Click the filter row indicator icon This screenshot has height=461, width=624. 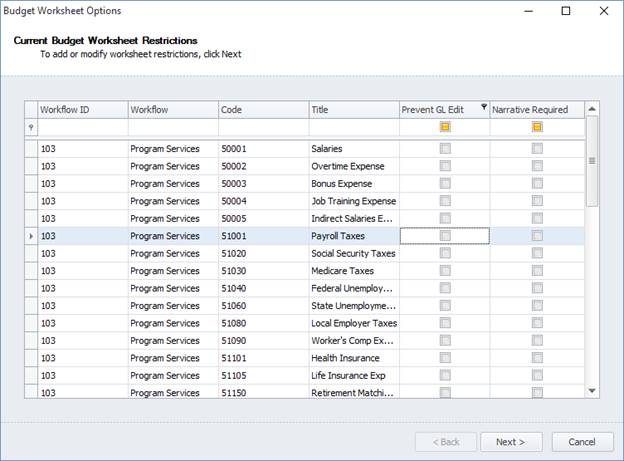(x=31, y=128)
